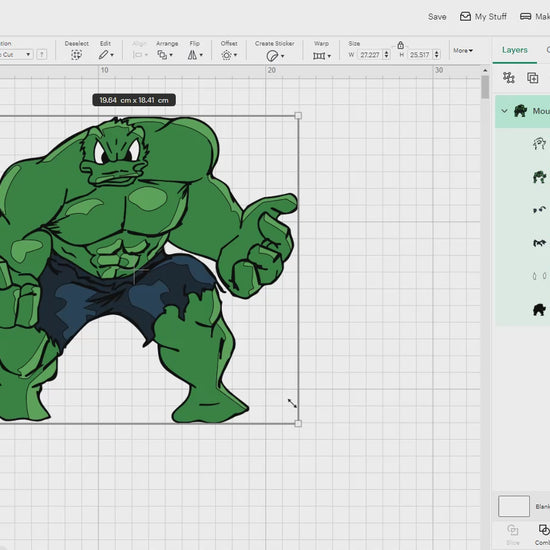550x550 pixels.
Task: Switch to the Layers tab
Action: (x=515, y=50)
